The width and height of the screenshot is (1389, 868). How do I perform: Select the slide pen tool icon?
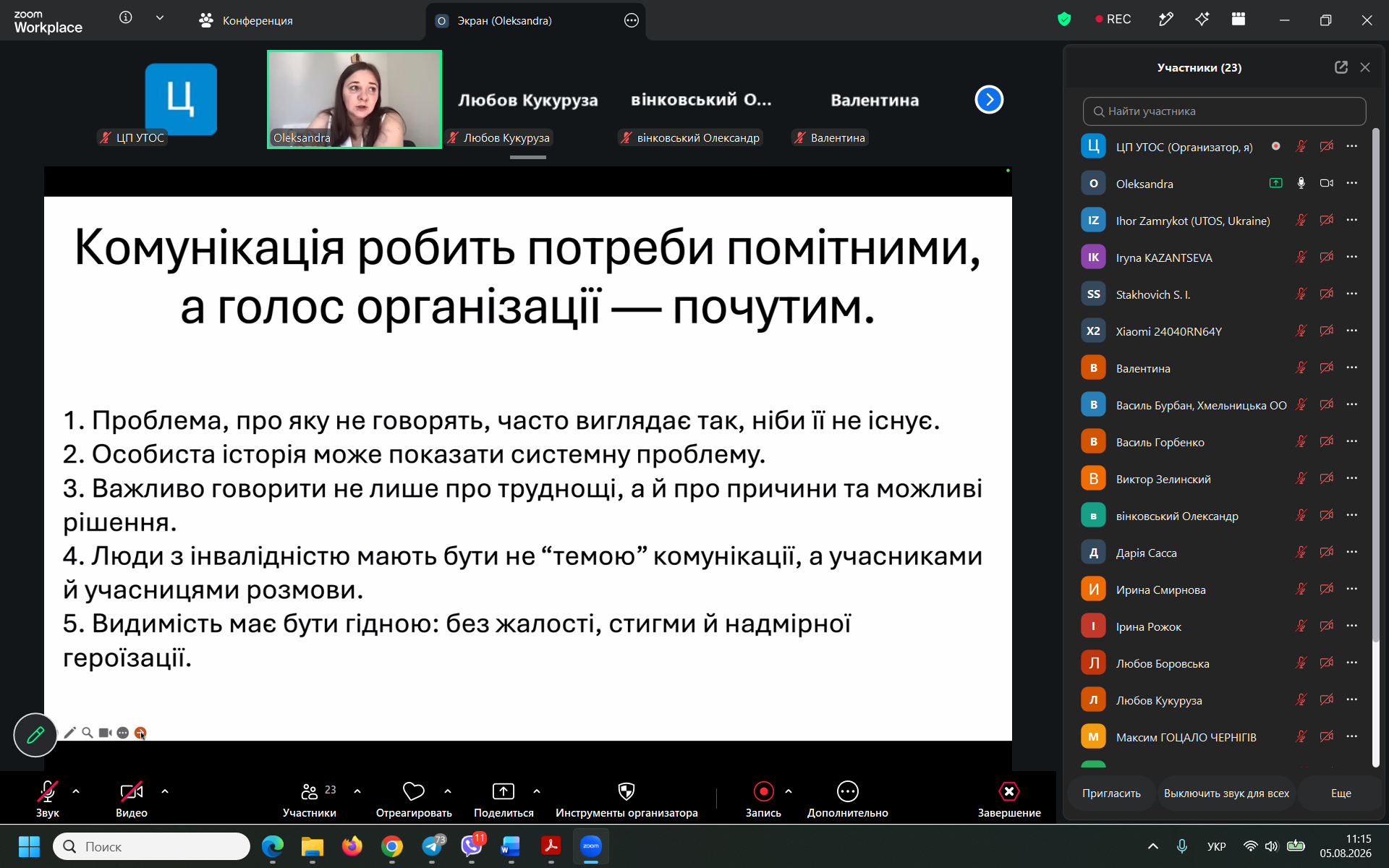[70, 733]
